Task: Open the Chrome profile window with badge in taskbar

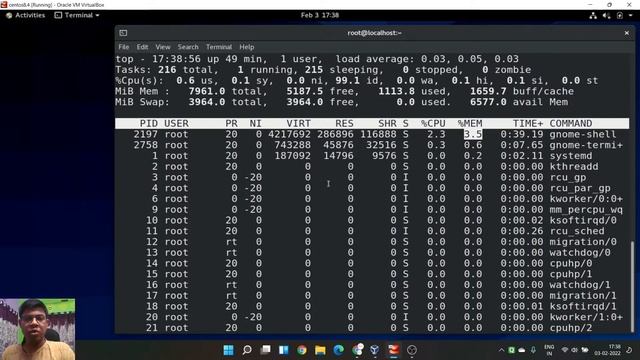Action: [358, 350]
